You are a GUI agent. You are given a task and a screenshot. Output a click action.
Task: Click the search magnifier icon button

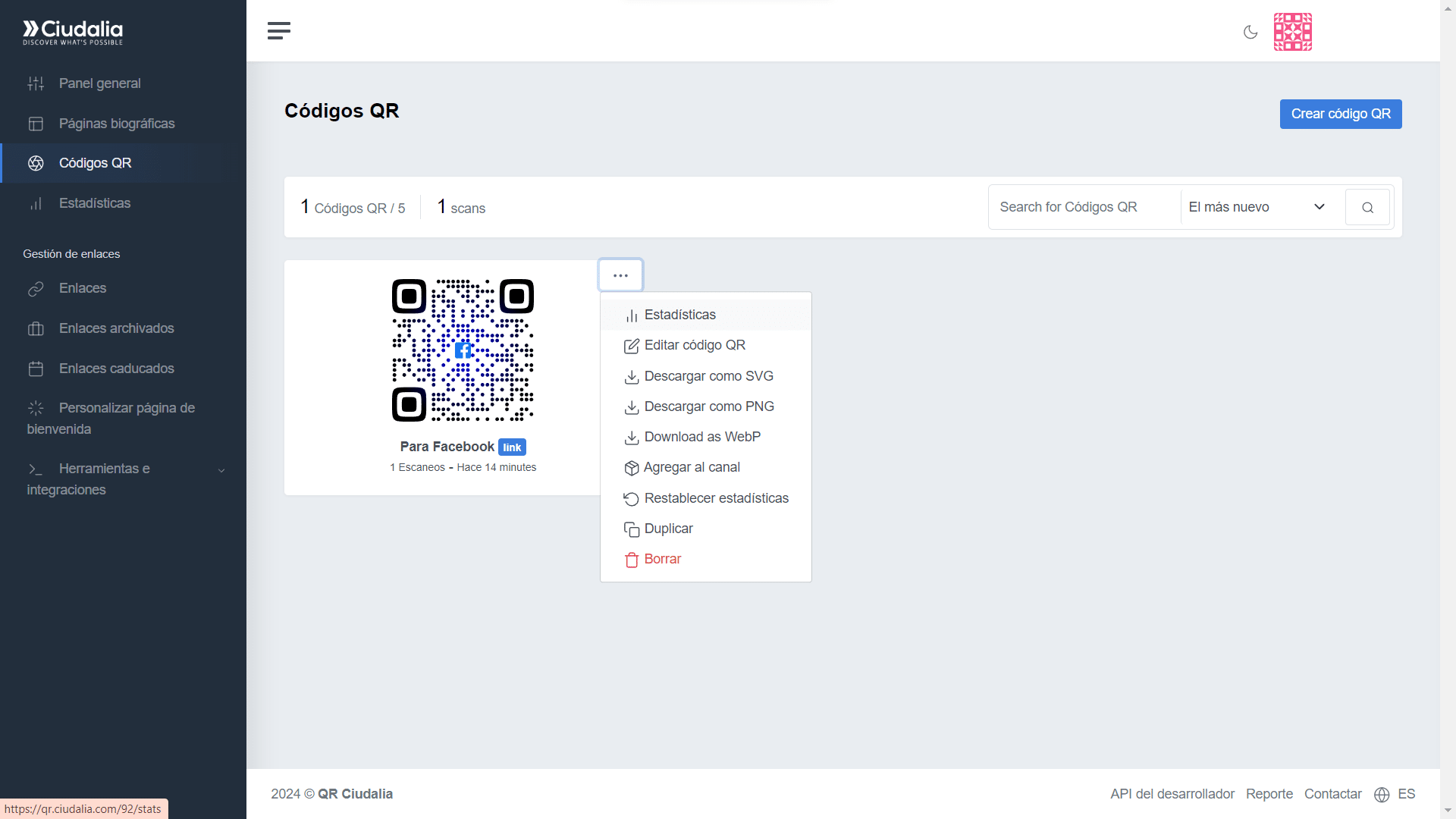click(x=1367, y=207)
